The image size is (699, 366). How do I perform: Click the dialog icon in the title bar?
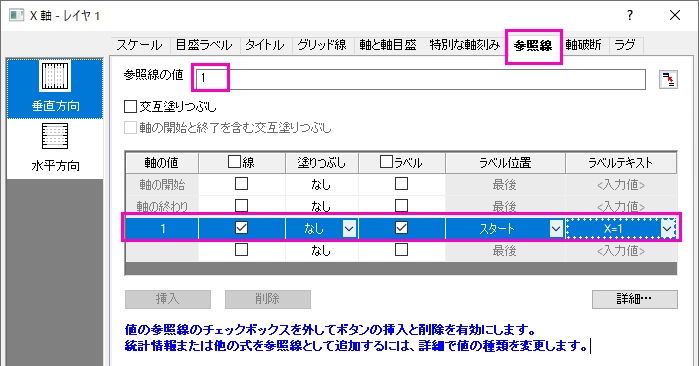click(x=16, y=15)
